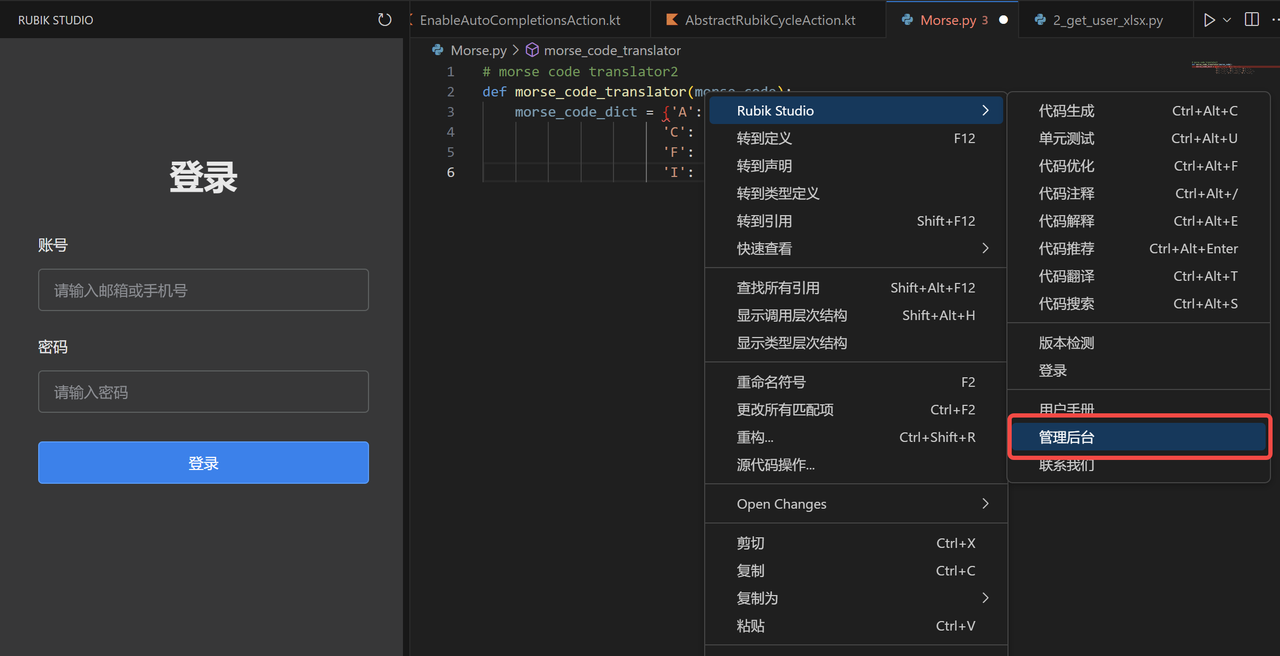The height and width of the screenshot is (656, 1280).
Task: Click the Python icon in Morse.py breadcrumb
Action: (438, 50)
